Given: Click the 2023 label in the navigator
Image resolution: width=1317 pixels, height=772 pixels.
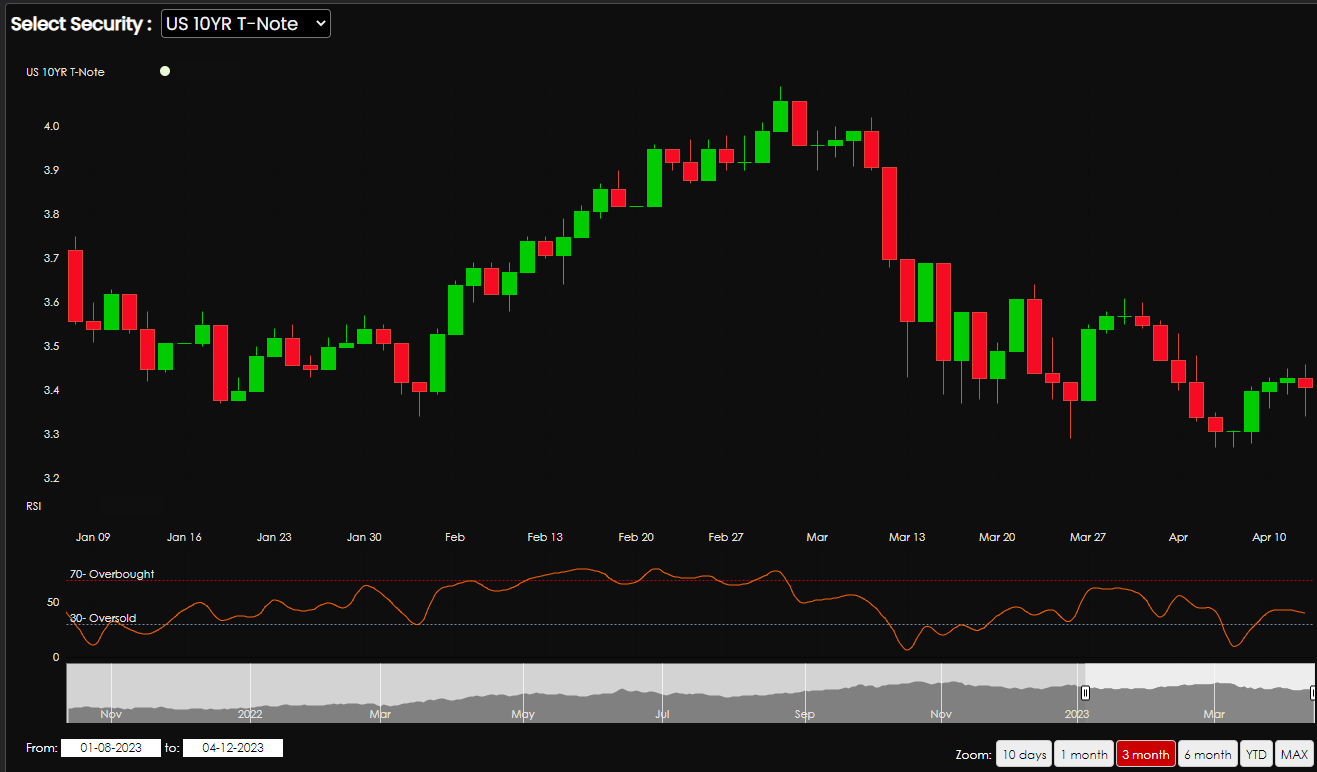Looking at the screenshot, I should [1077, 714].
